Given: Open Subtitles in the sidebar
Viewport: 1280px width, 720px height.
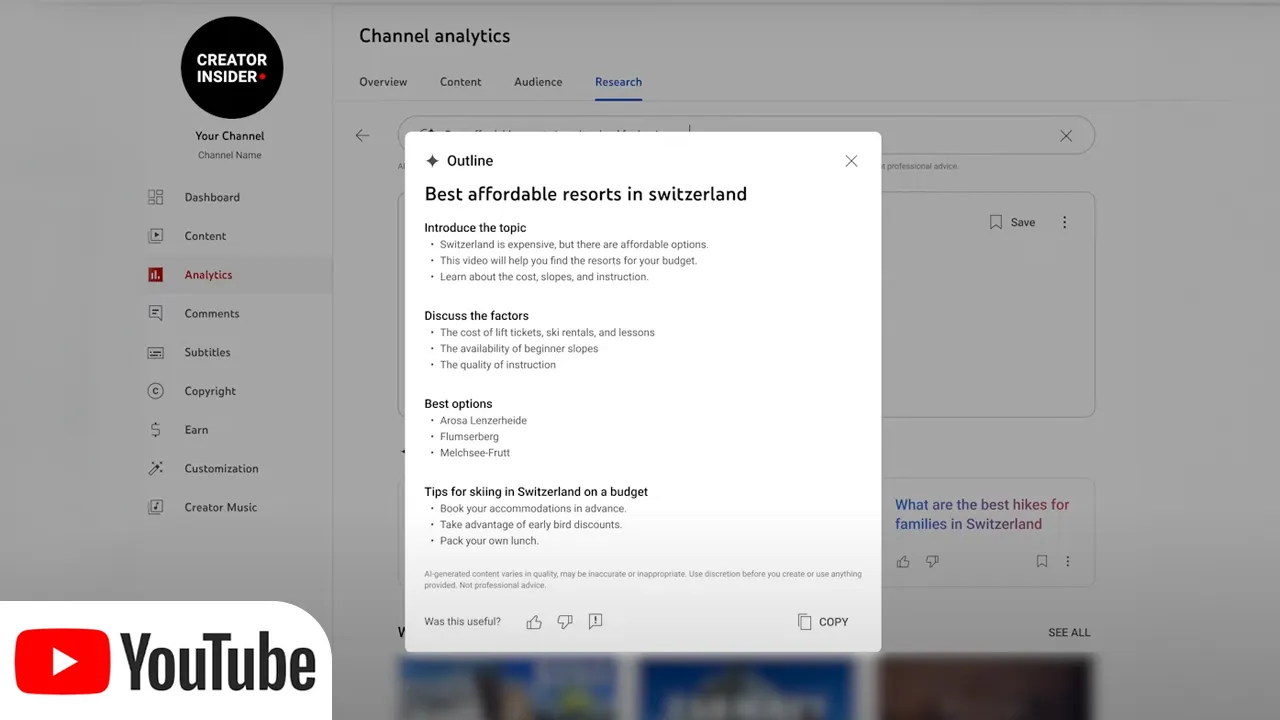Looking at the screenshot, I should 207,353.
